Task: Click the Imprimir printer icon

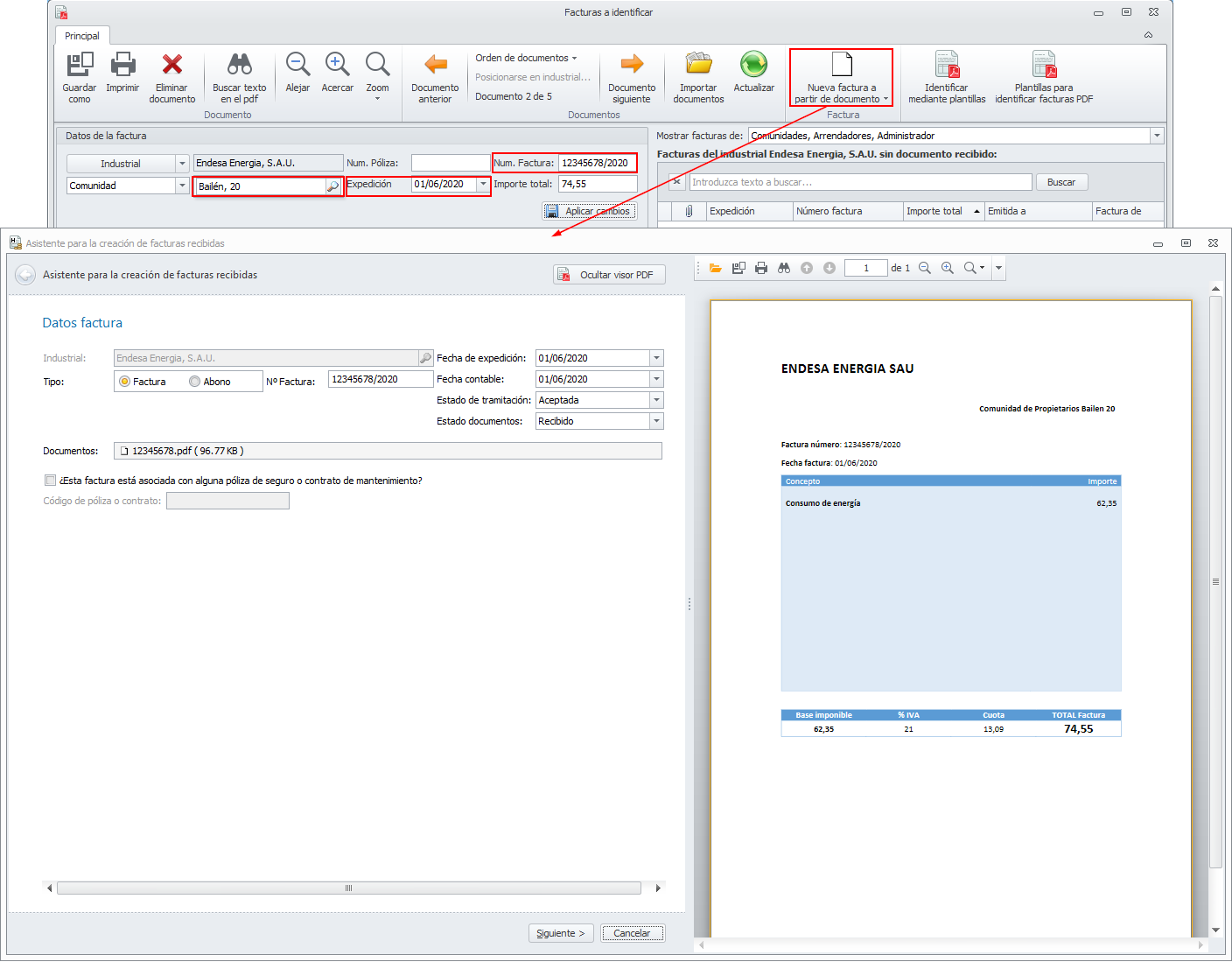Action: click(x=122, y=66)
